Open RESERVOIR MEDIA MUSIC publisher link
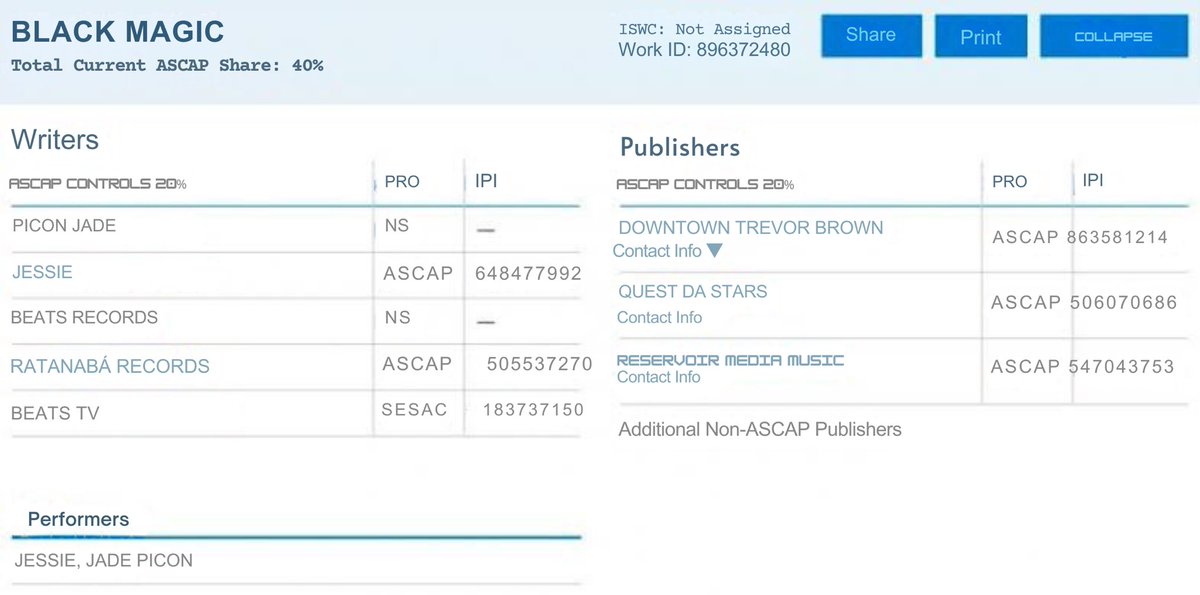This screenshot has width=1200, height=595. pyautogui.click(x=730, y=360)
